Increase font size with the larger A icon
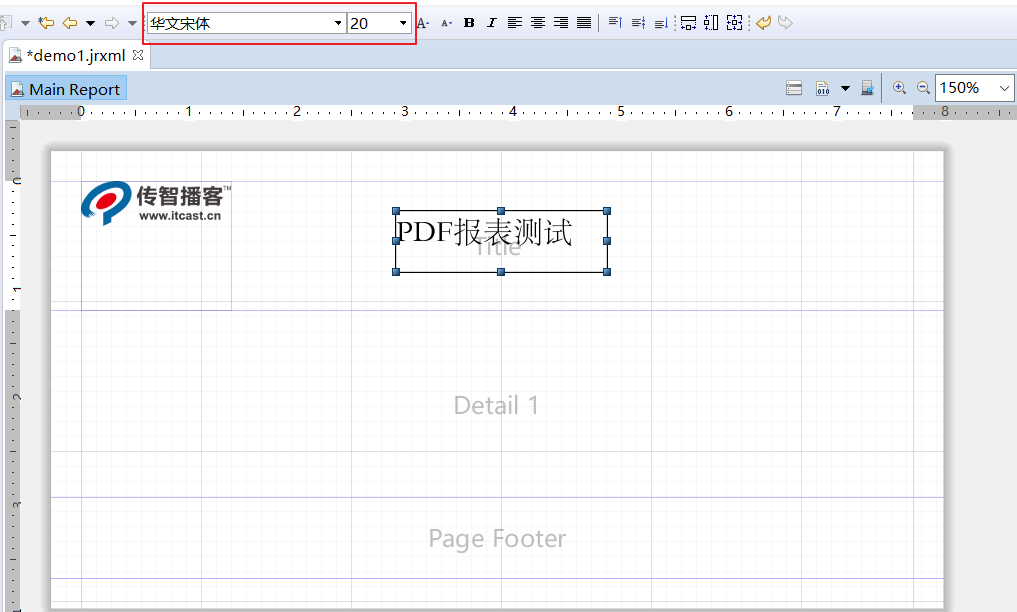The width and height of the screenshot is (1017, 612). (x=423, y=23)
